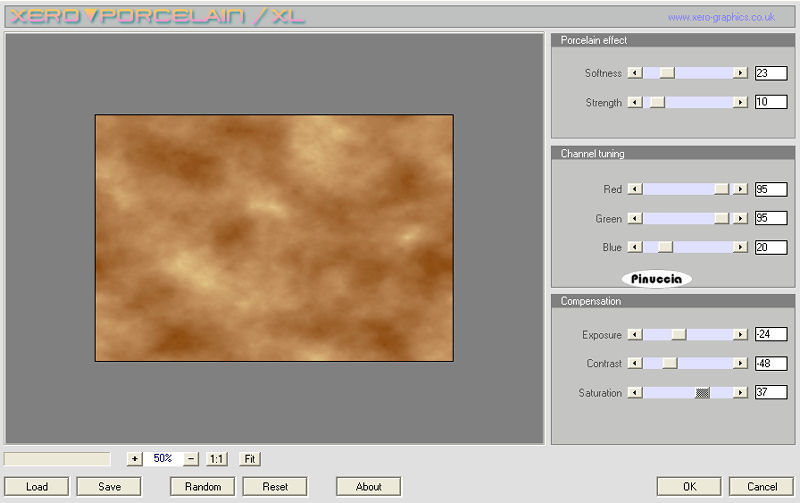The width and height of the screenshot is (800, 503).
Task: Click Strength slider right arrow
Action: tap(740, 103)
